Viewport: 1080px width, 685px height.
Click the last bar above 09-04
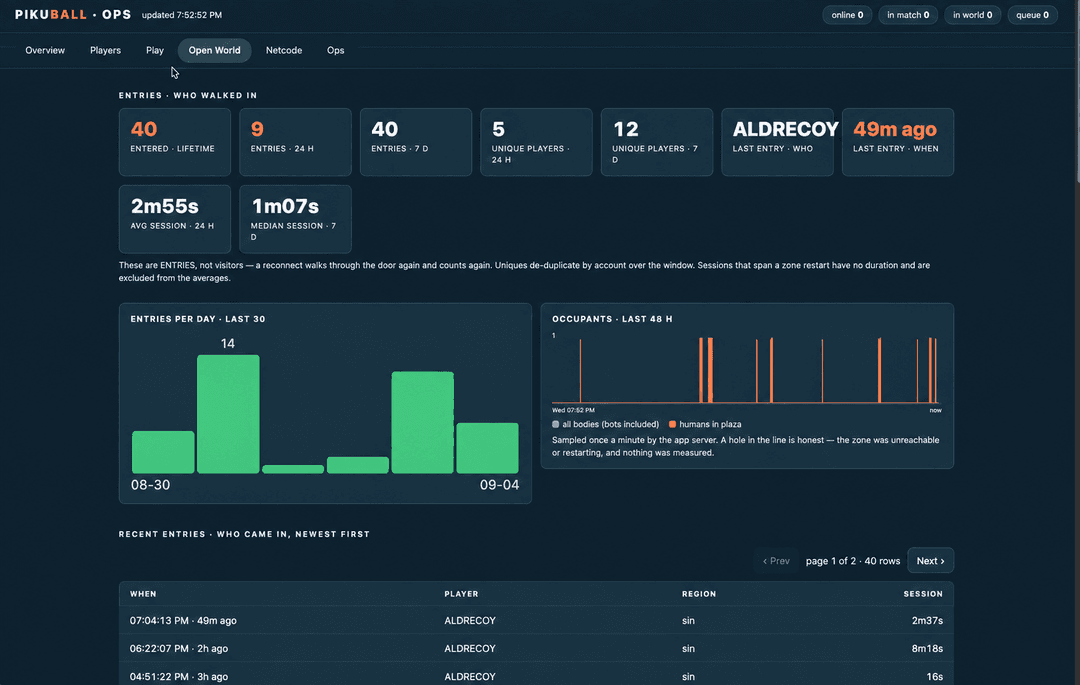[488, 447]
